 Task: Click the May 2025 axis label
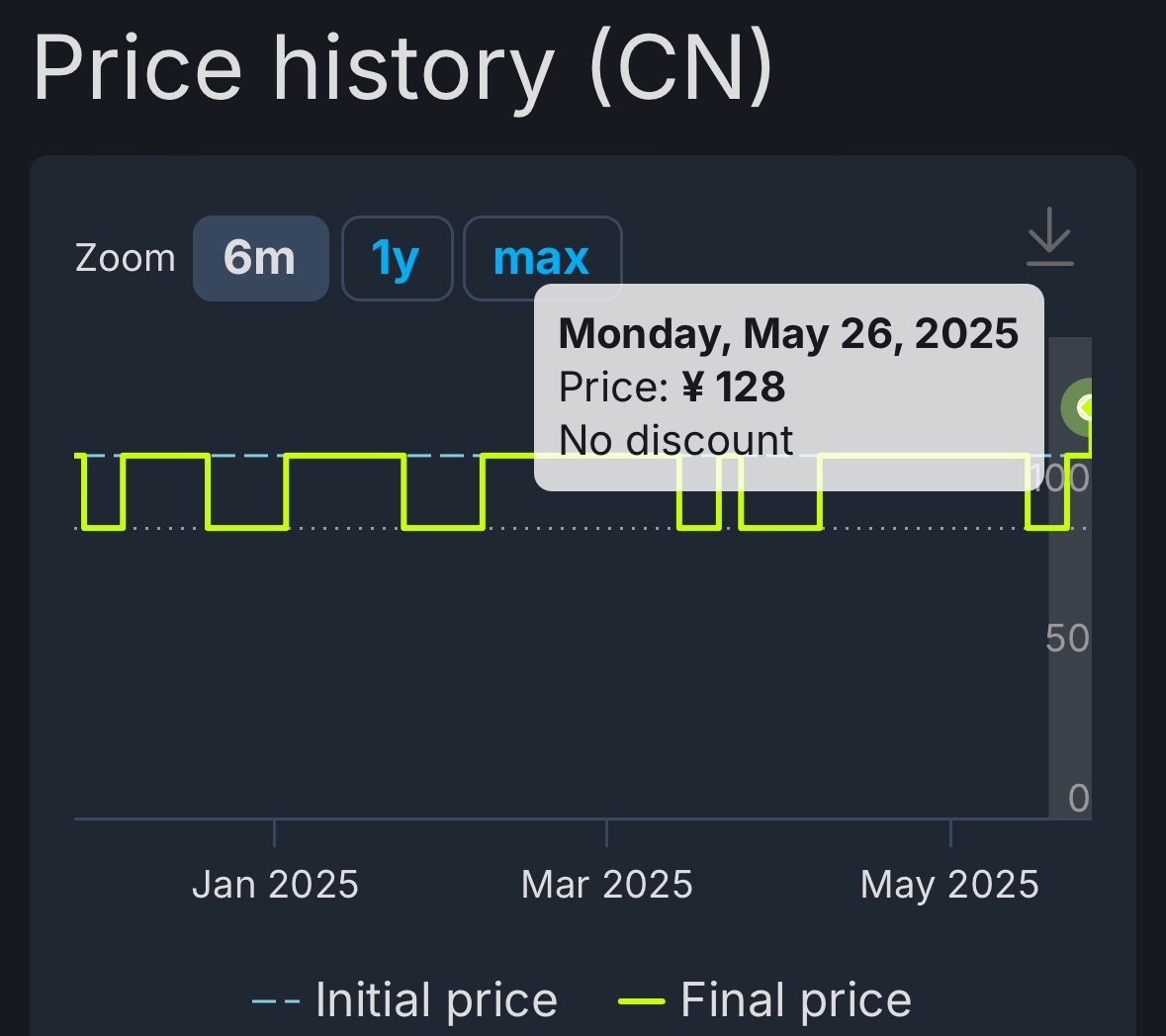pos(949,885)
